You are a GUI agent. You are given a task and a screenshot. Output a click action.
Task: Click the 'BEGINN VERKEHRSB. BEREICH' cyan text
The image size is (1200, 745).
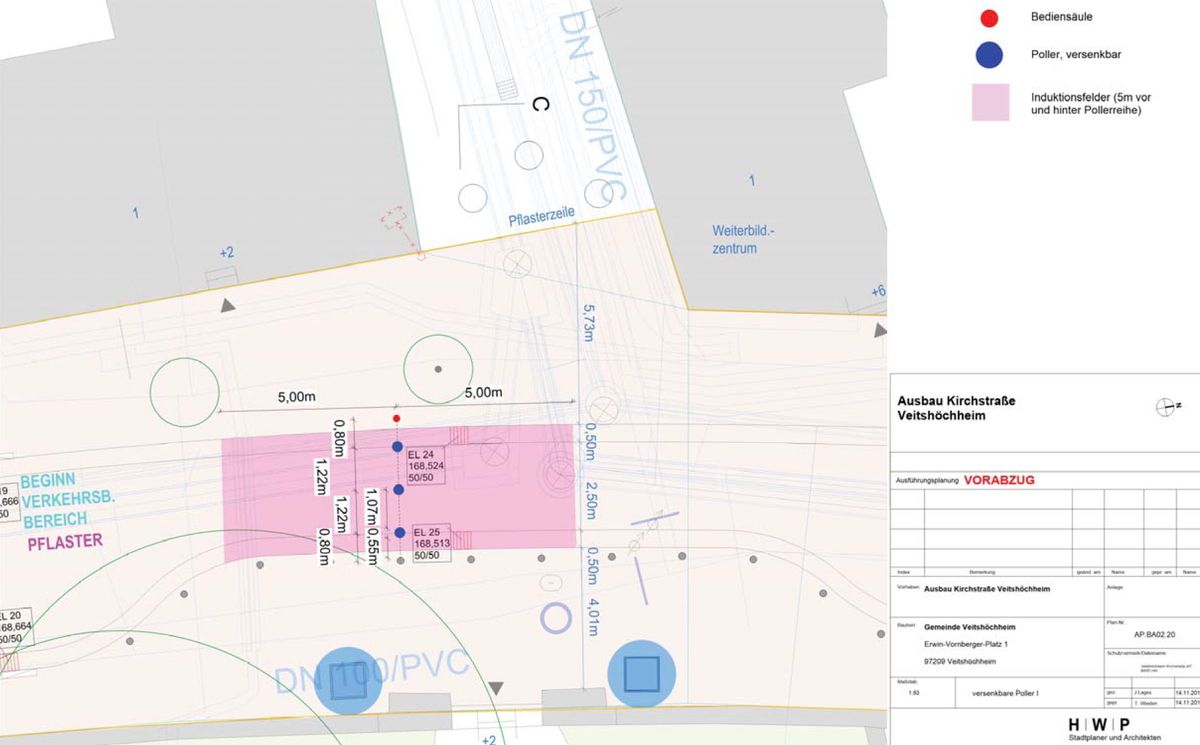67,500
